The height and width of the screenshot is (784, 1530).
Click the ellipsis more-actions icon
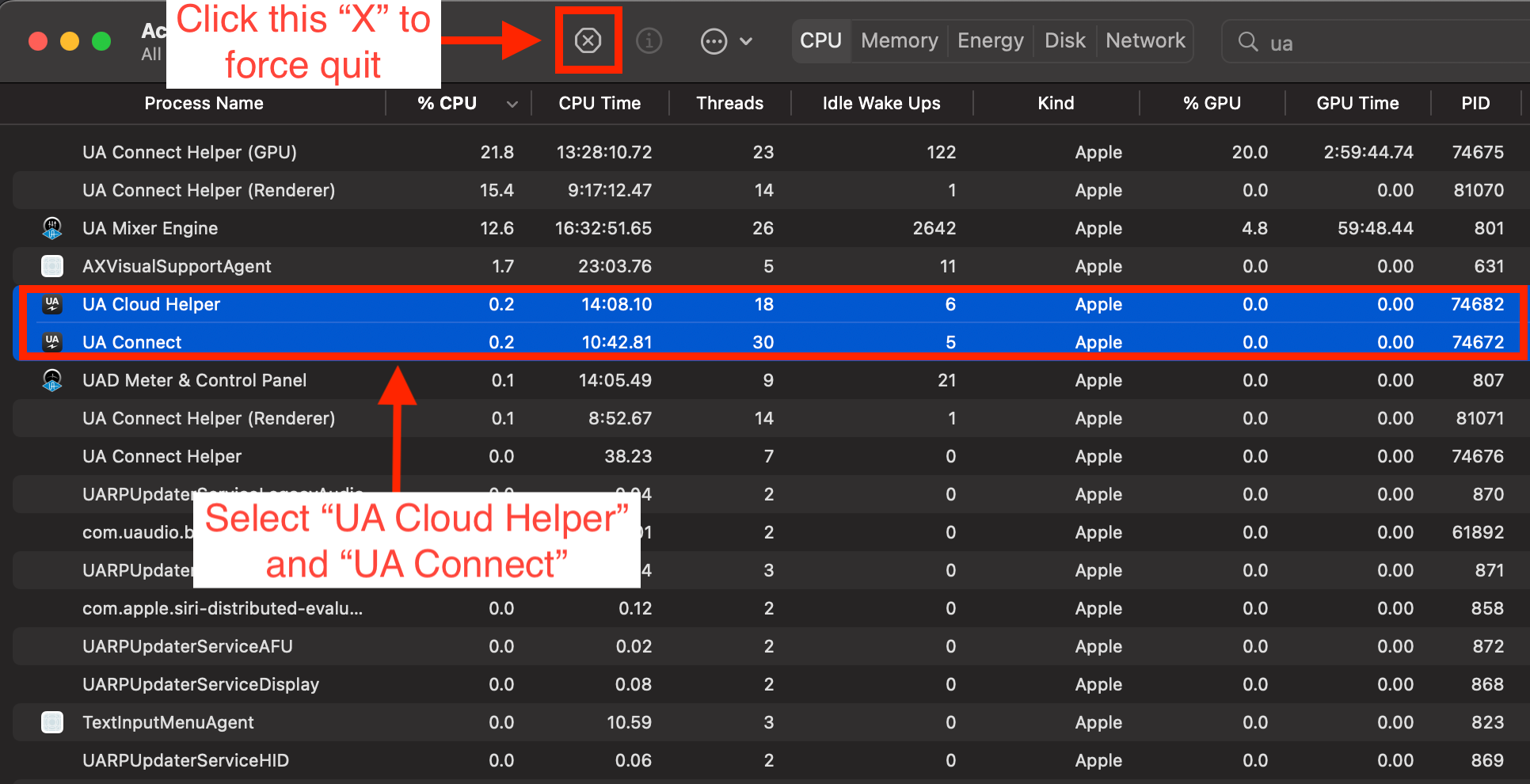tap(714, 41)
